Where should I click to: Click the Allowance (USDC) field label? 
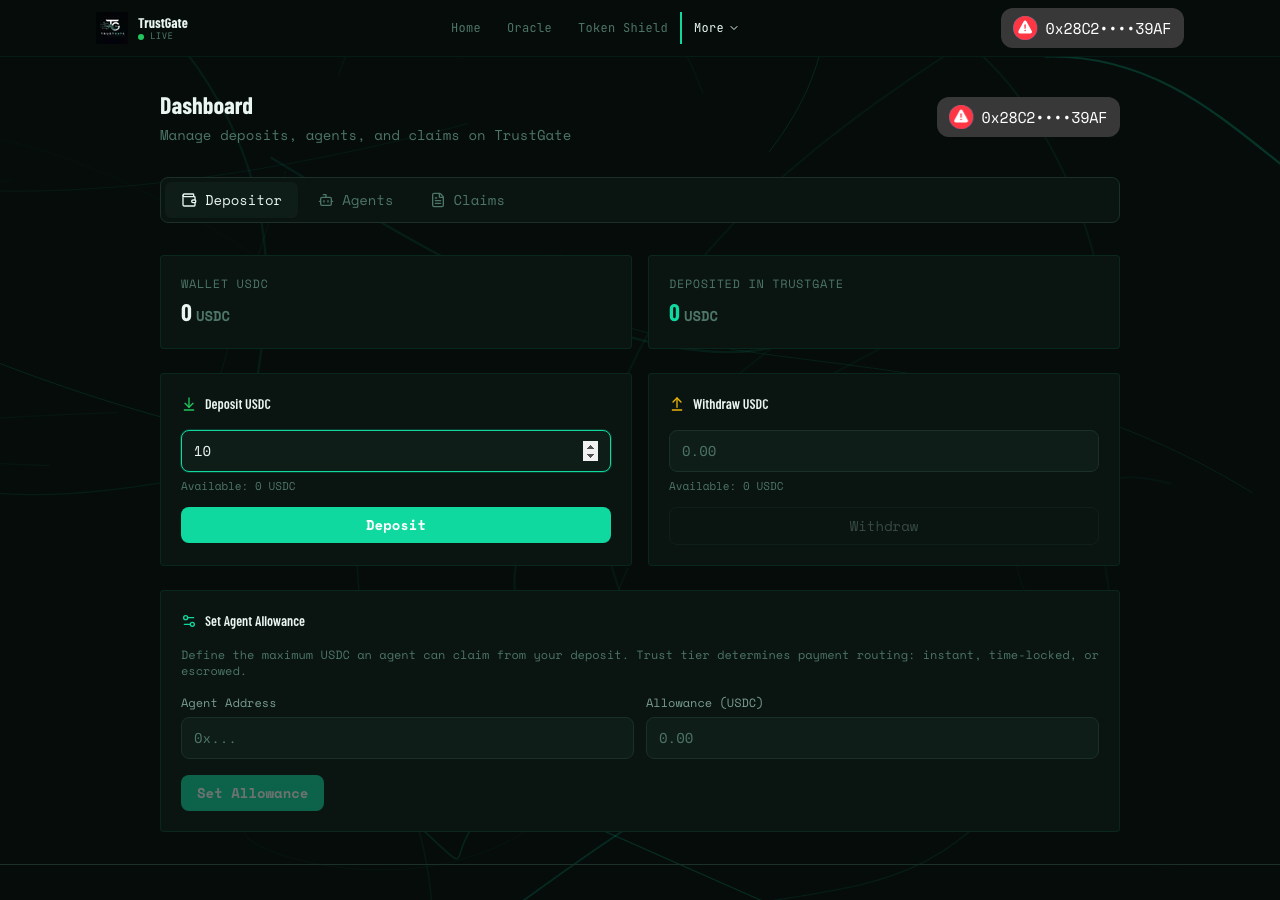[x=705, y=703]
